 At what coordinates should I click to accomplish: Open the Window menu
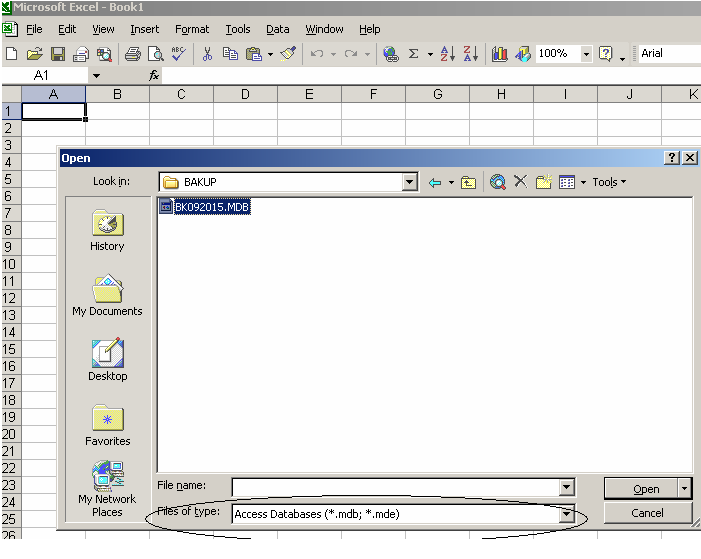(x=324, y=30)
